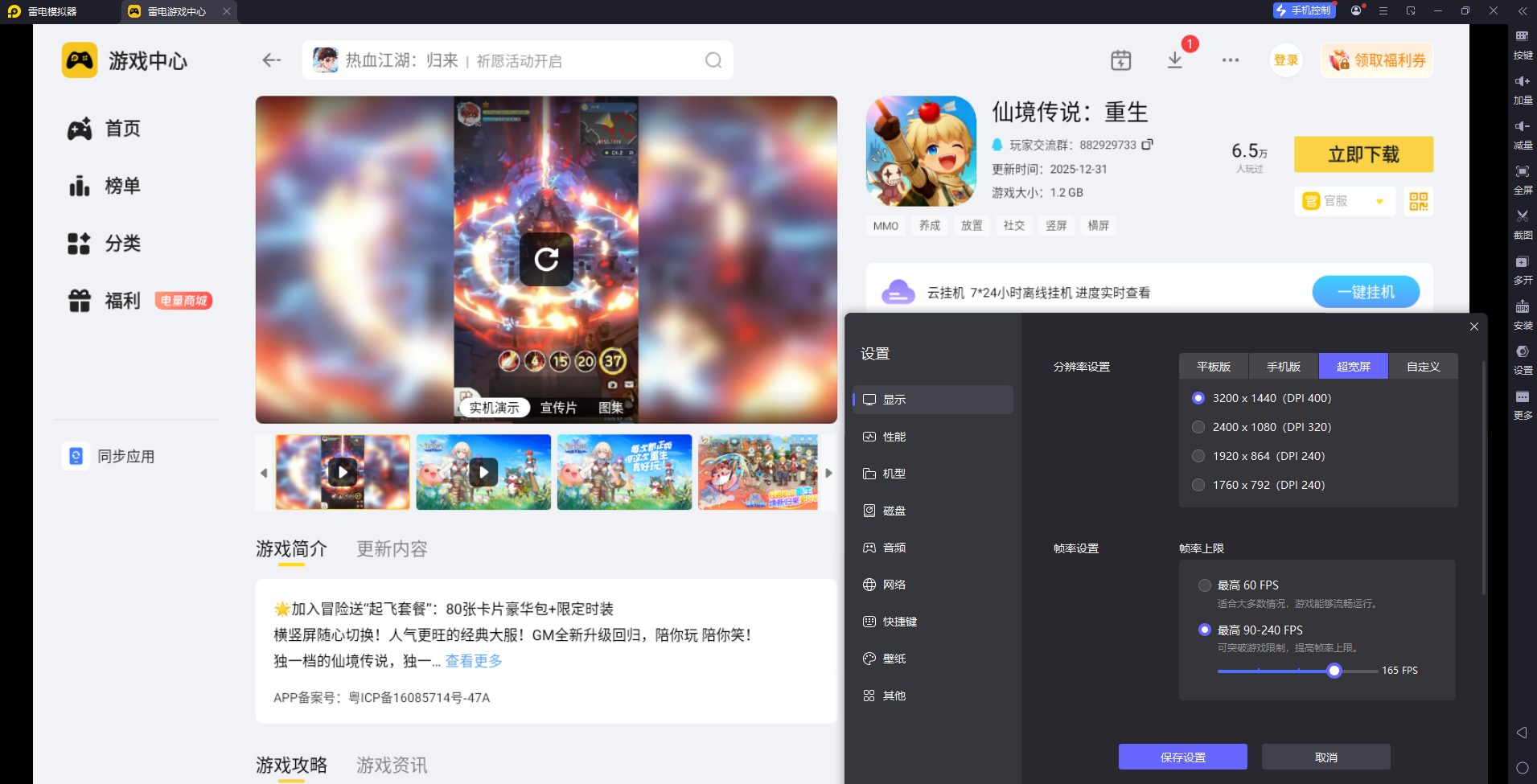Go back with the left arrow beside search
Image resolution: width=1537 pixels, height=784 pixels.
[272, 60]
